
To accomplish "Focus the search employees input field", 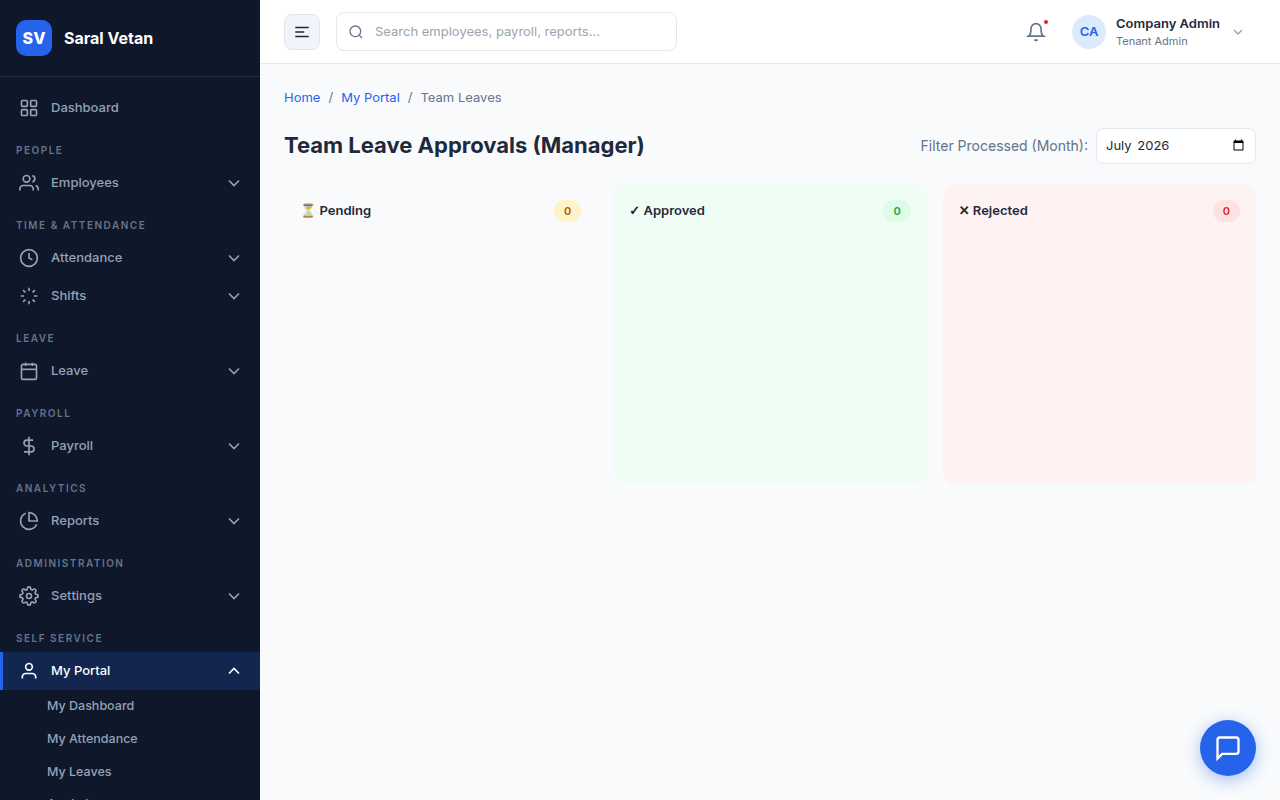I will 506,32.
